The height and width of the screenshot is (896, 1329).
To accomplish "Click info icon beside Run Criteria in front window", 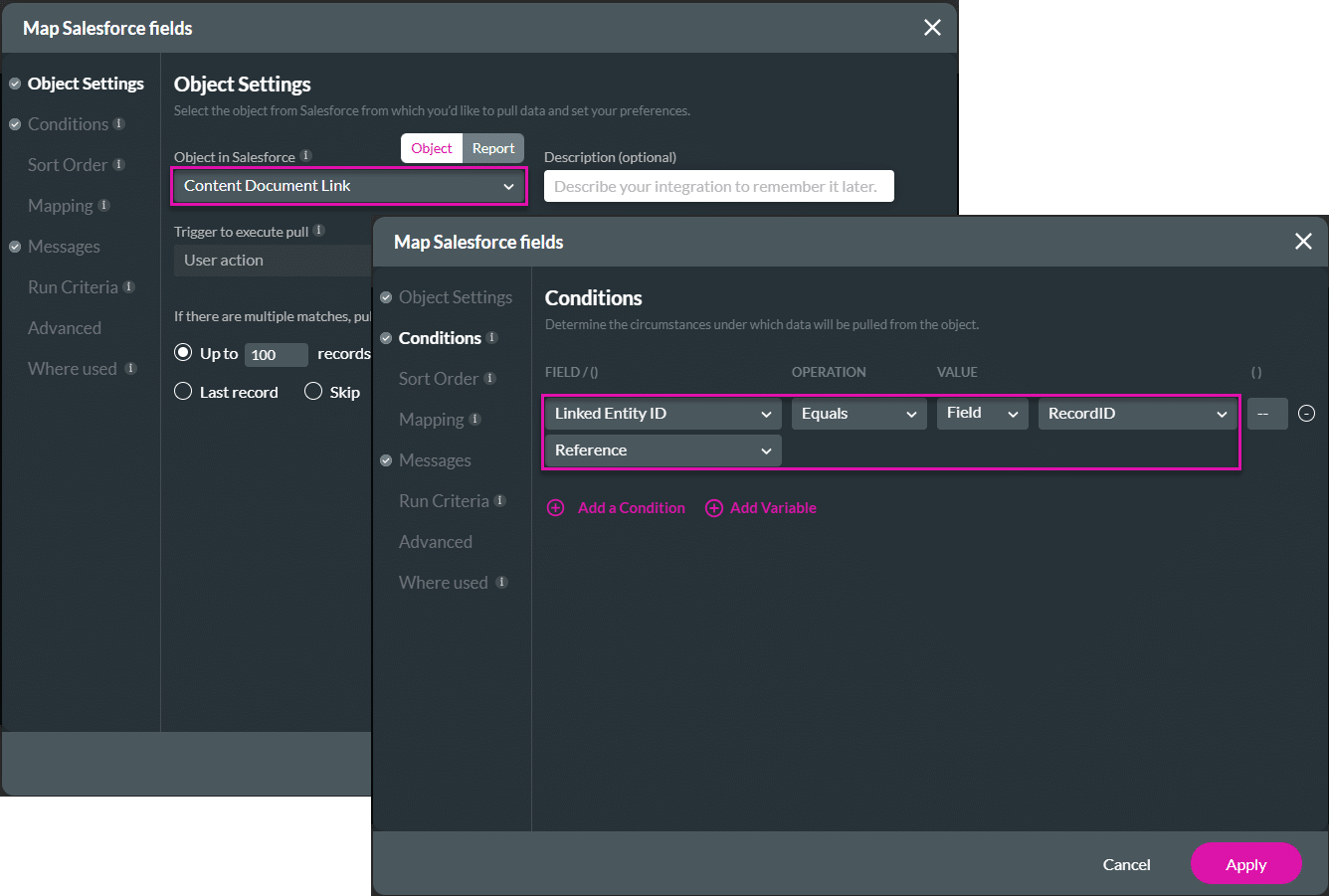I will pos(500,501).
